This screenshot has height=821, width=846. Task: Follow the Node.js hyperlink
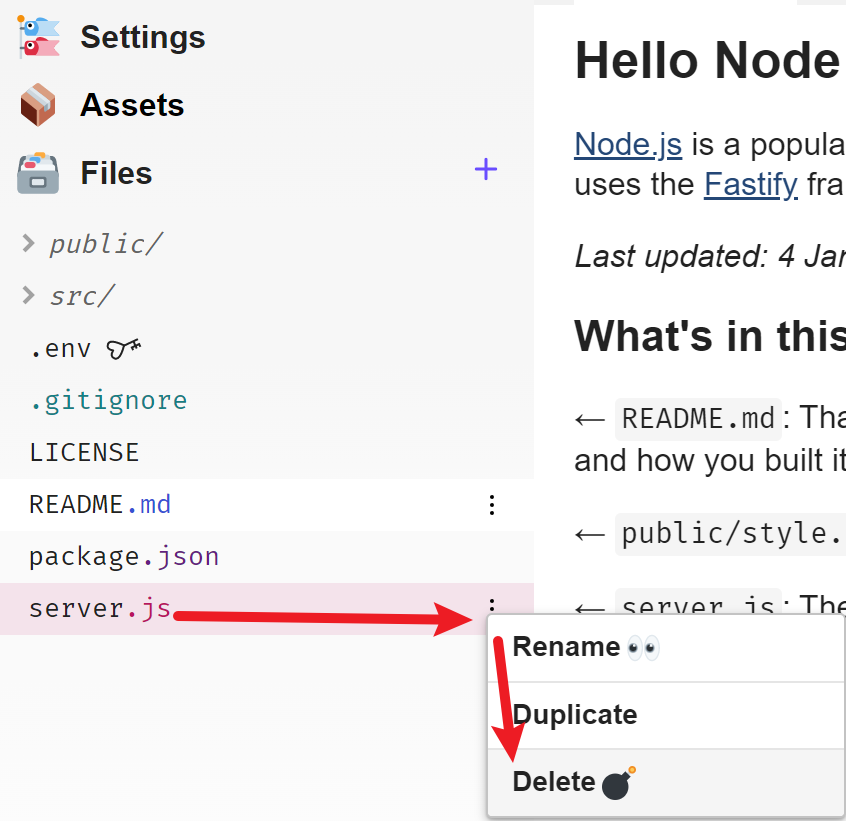pyautogui.click(x=627, y=145)
